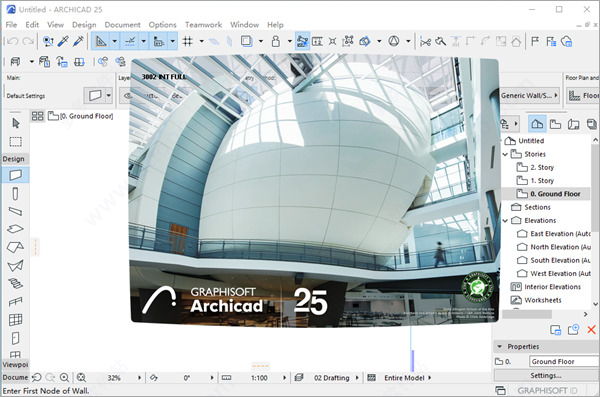Select the Marquee tool
Viewport: 600px width, 397px height.
[x=15, y=142]
